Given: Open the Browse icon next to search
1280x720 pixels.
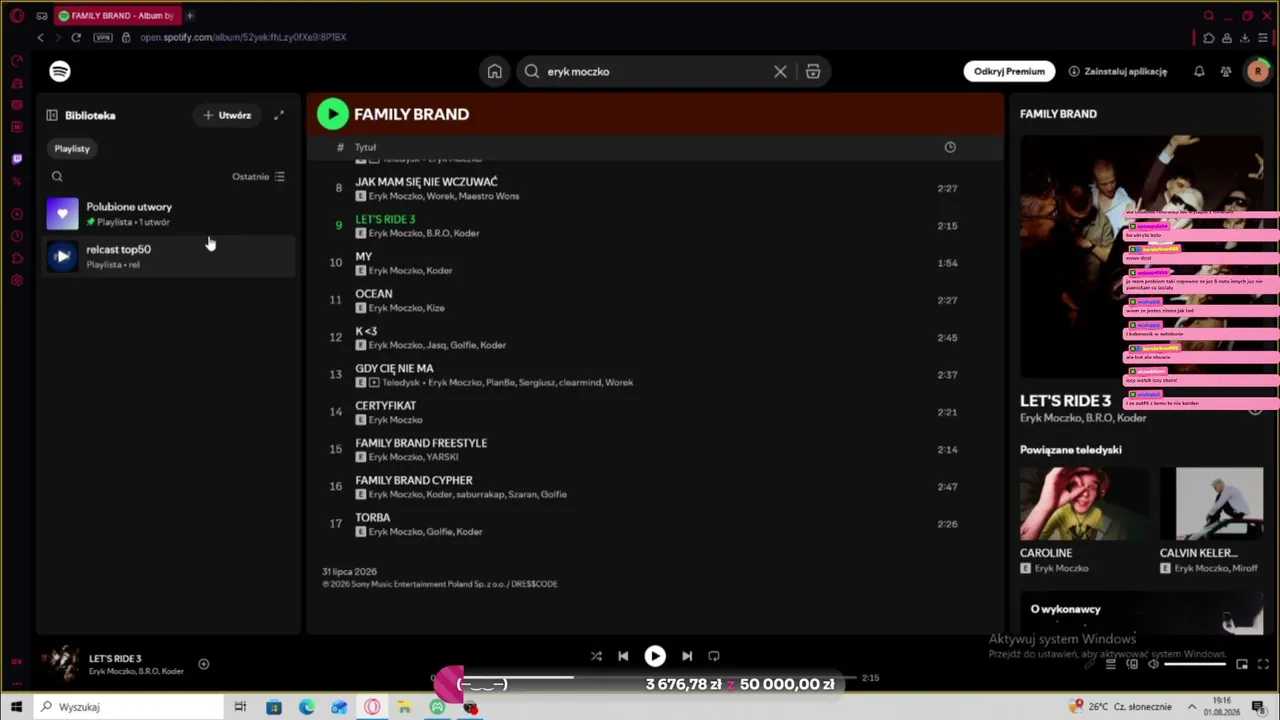Looking at the screenshot, I should pos(813,71).
